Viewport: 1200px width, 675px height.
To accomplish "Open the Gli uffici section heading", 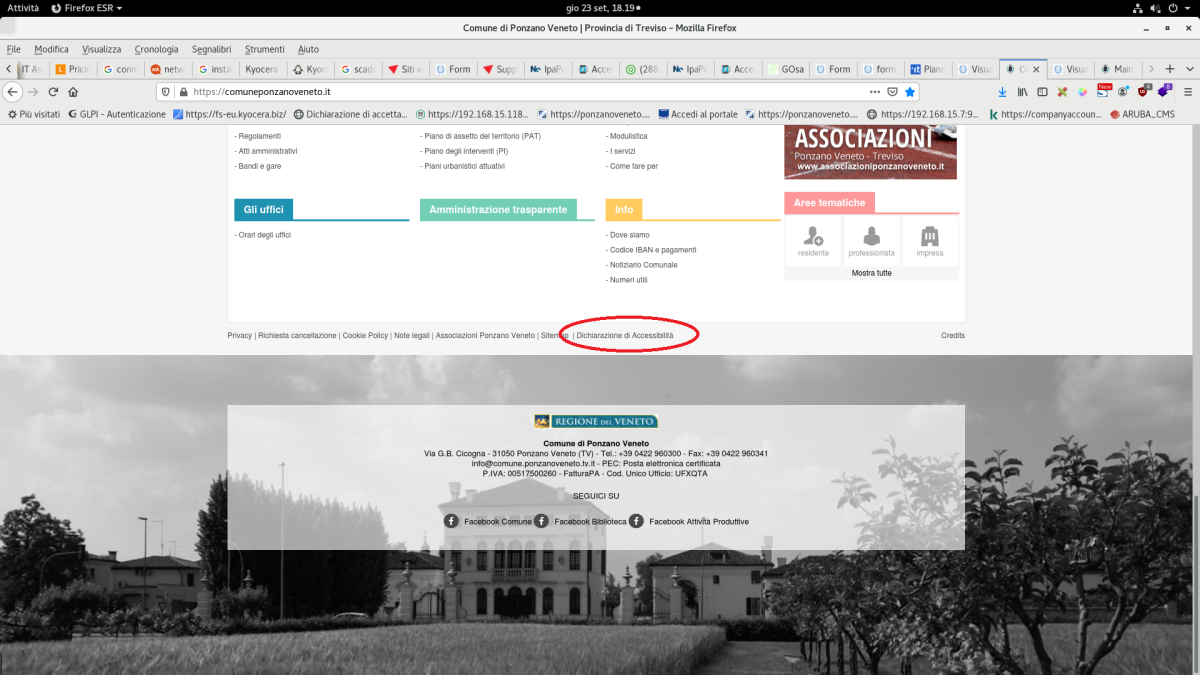I will 263,210.
